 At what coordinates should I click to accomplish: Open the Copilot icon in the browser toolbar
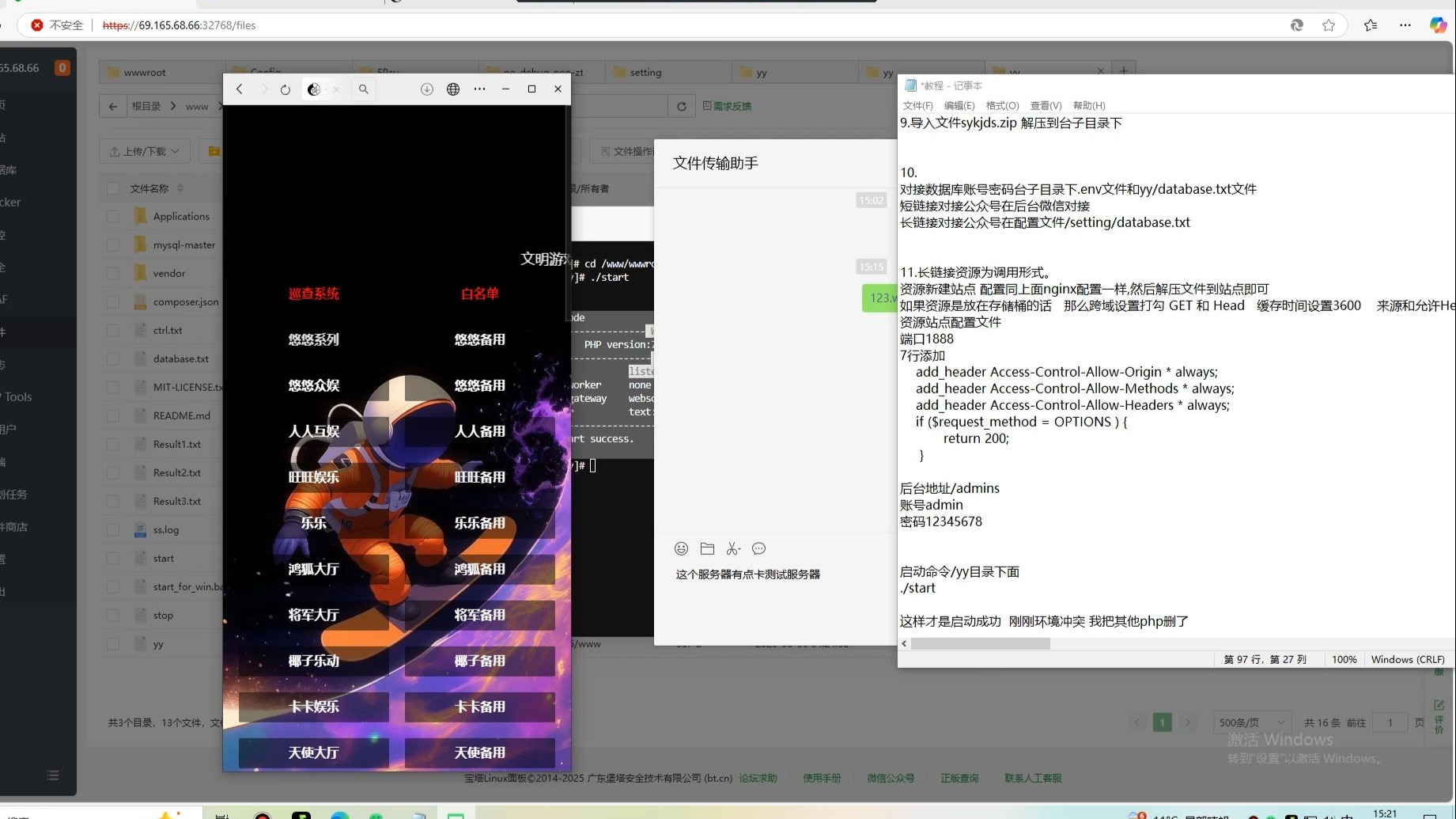click(1439, 25)
